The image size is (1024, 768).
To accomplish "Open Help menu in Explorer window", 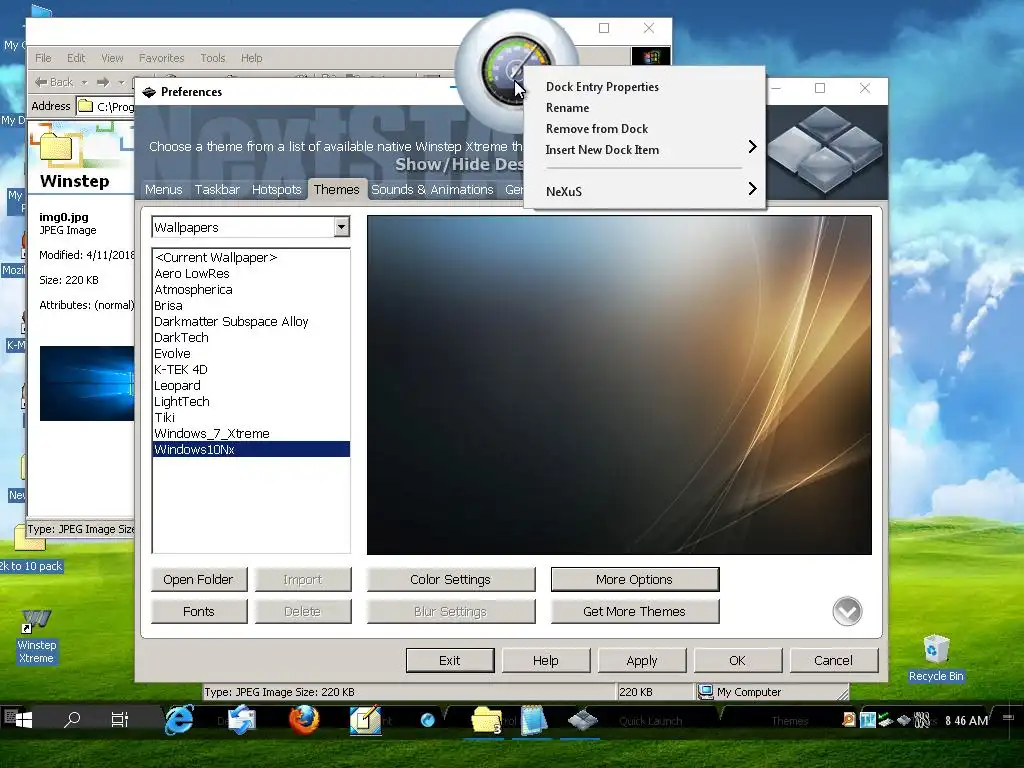I will click(x=251, y=58).
